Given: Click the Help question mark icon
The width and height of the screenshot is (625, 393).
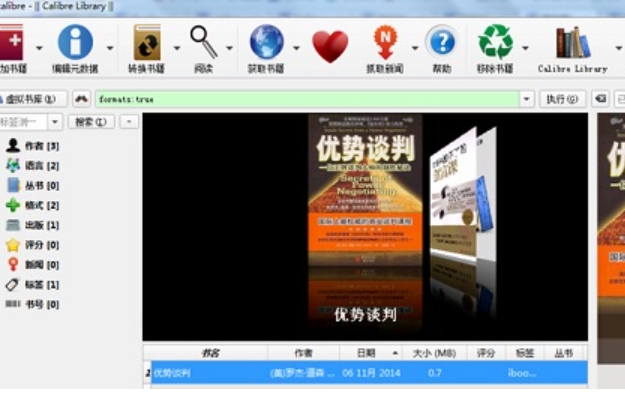Looking at the screenshot, I should coord(442,42).
